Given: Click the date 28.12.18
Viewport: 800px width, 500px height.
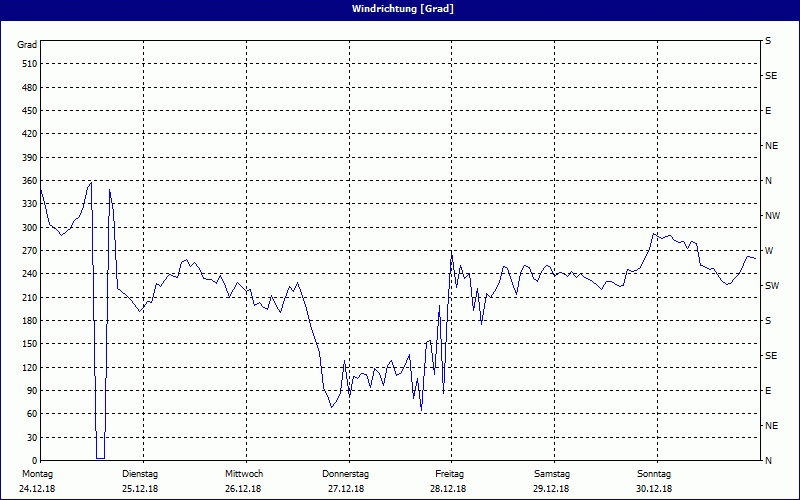Looking at the screenshot, I should pos(448,489).
